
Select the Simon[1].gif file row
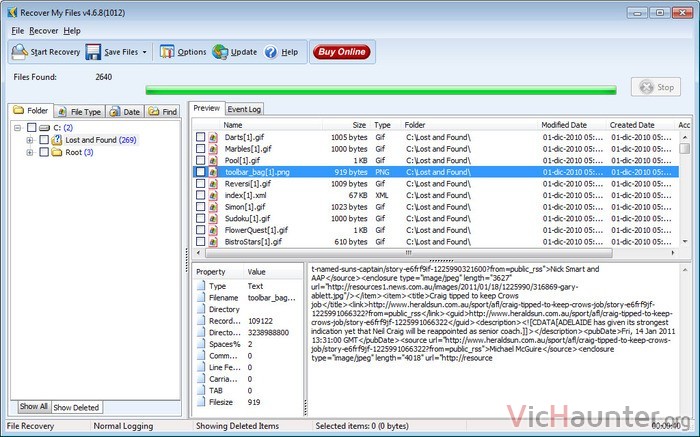click(436, 207)
